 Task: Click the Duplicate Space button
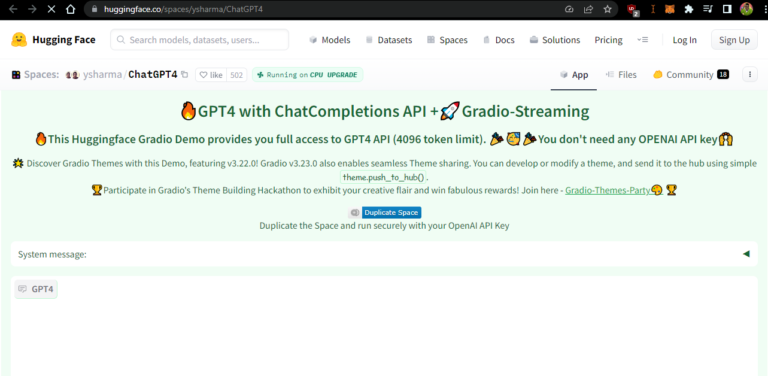coord(391,212)
